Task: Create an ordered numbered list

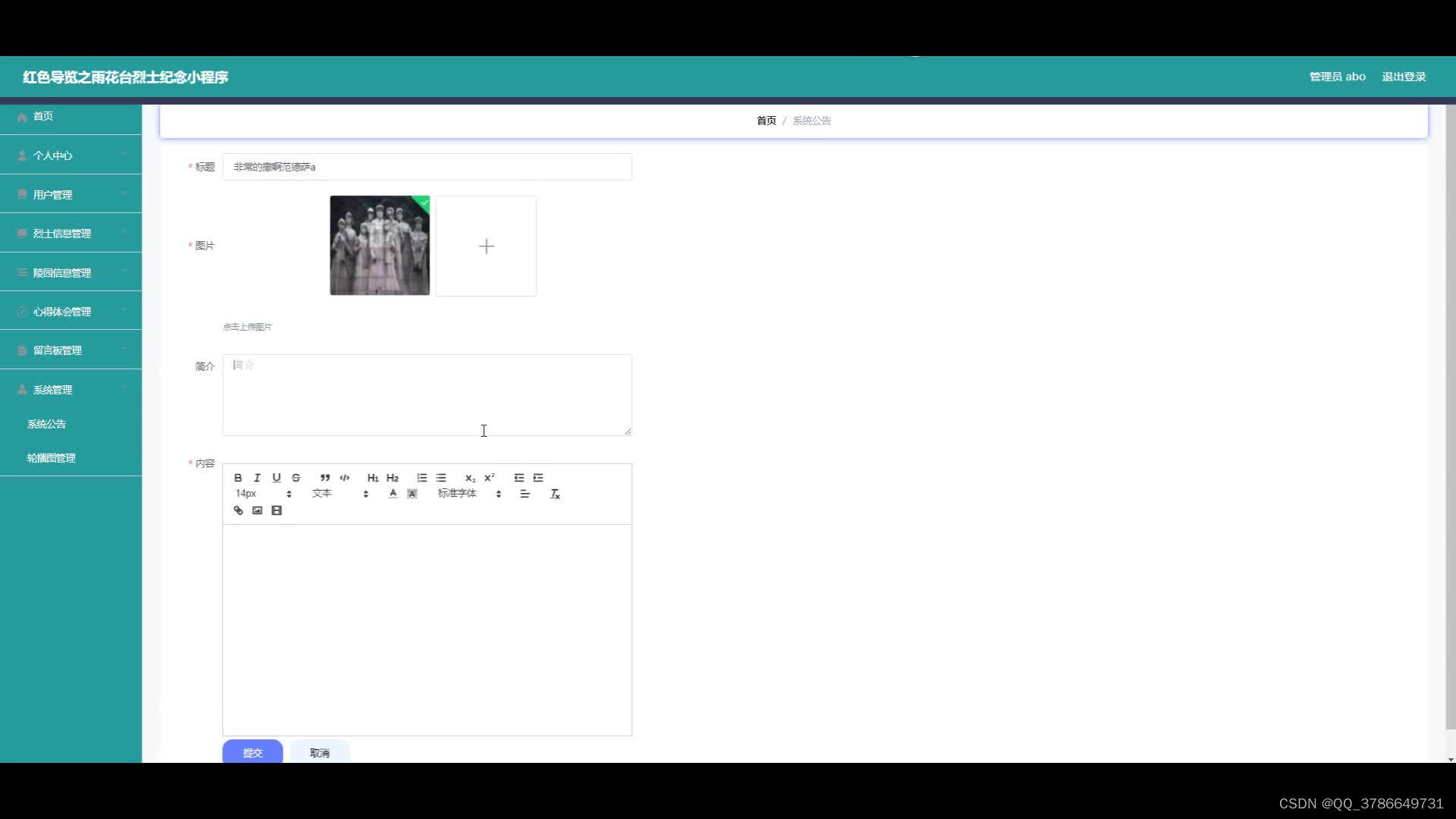Action: click(422, 478)
